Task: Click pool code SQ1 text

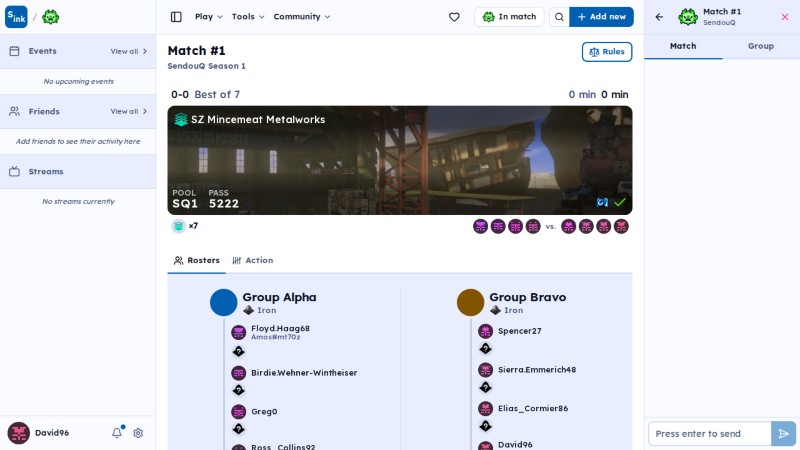Action: click(x=185, y=204)
